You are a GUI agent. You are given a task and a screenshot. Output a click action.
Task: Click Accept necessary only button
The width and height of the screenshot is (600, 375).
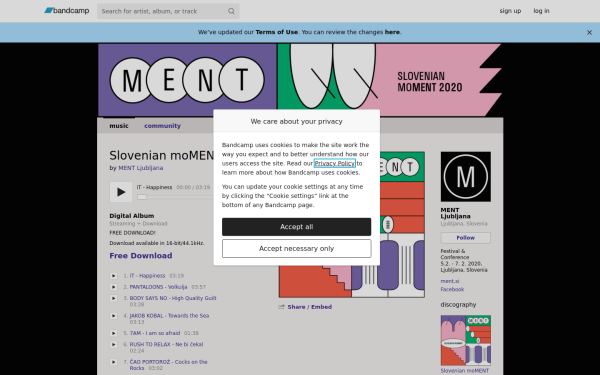click(296, 249)
